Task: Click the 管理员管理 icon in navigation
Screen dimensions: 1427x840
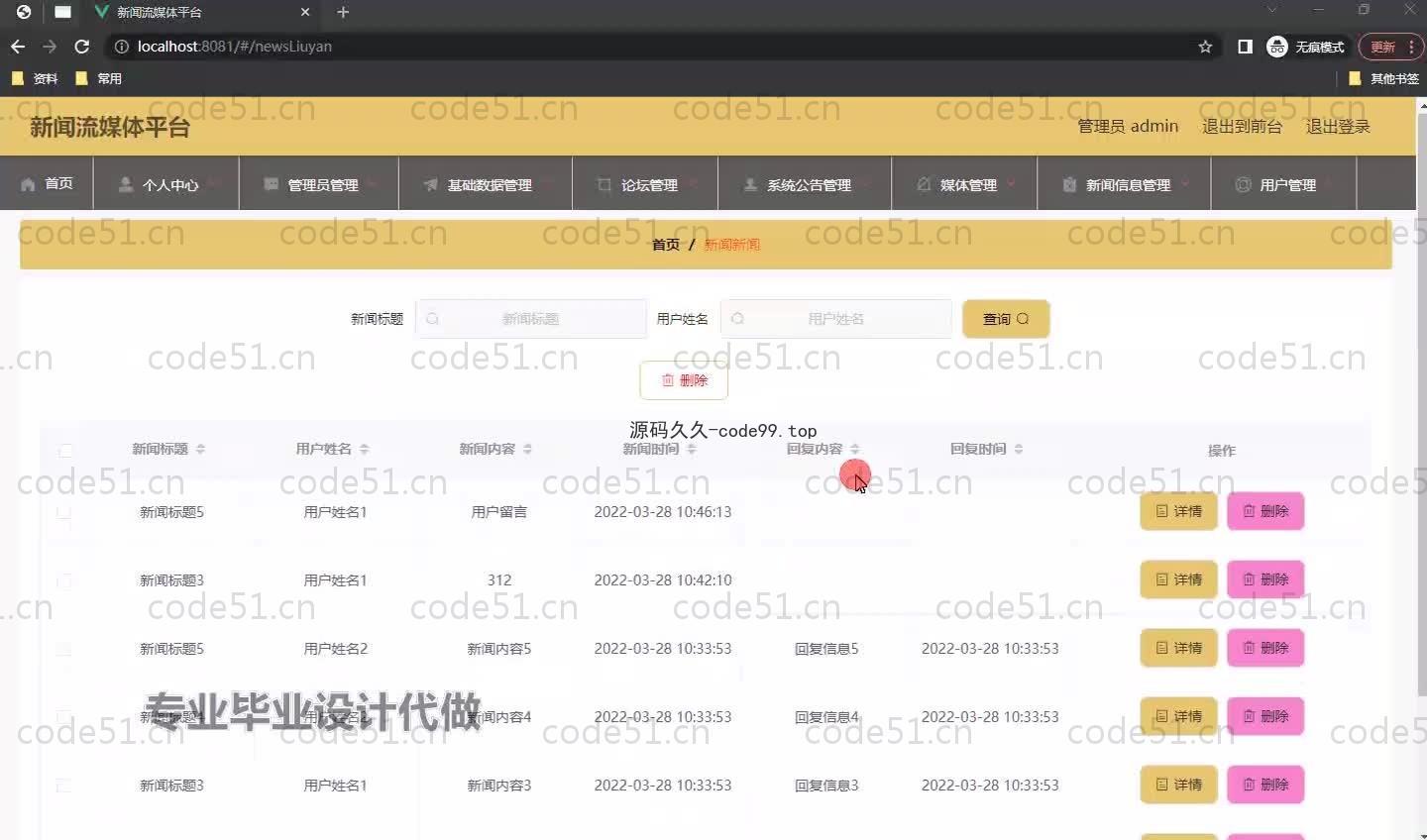Action: [x=271, y=184]
